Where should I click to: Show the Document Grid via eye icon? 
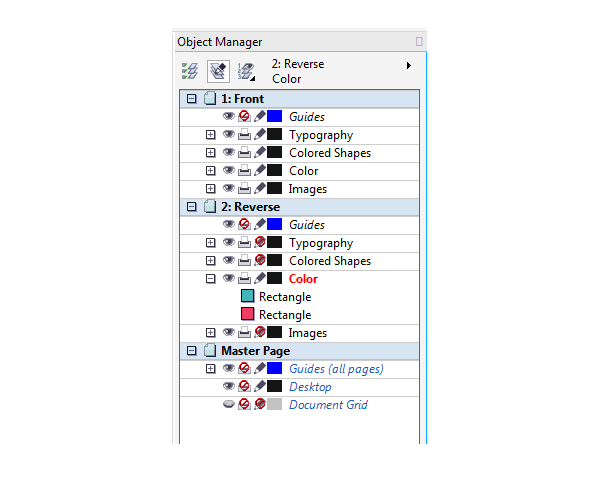[229, 404]
